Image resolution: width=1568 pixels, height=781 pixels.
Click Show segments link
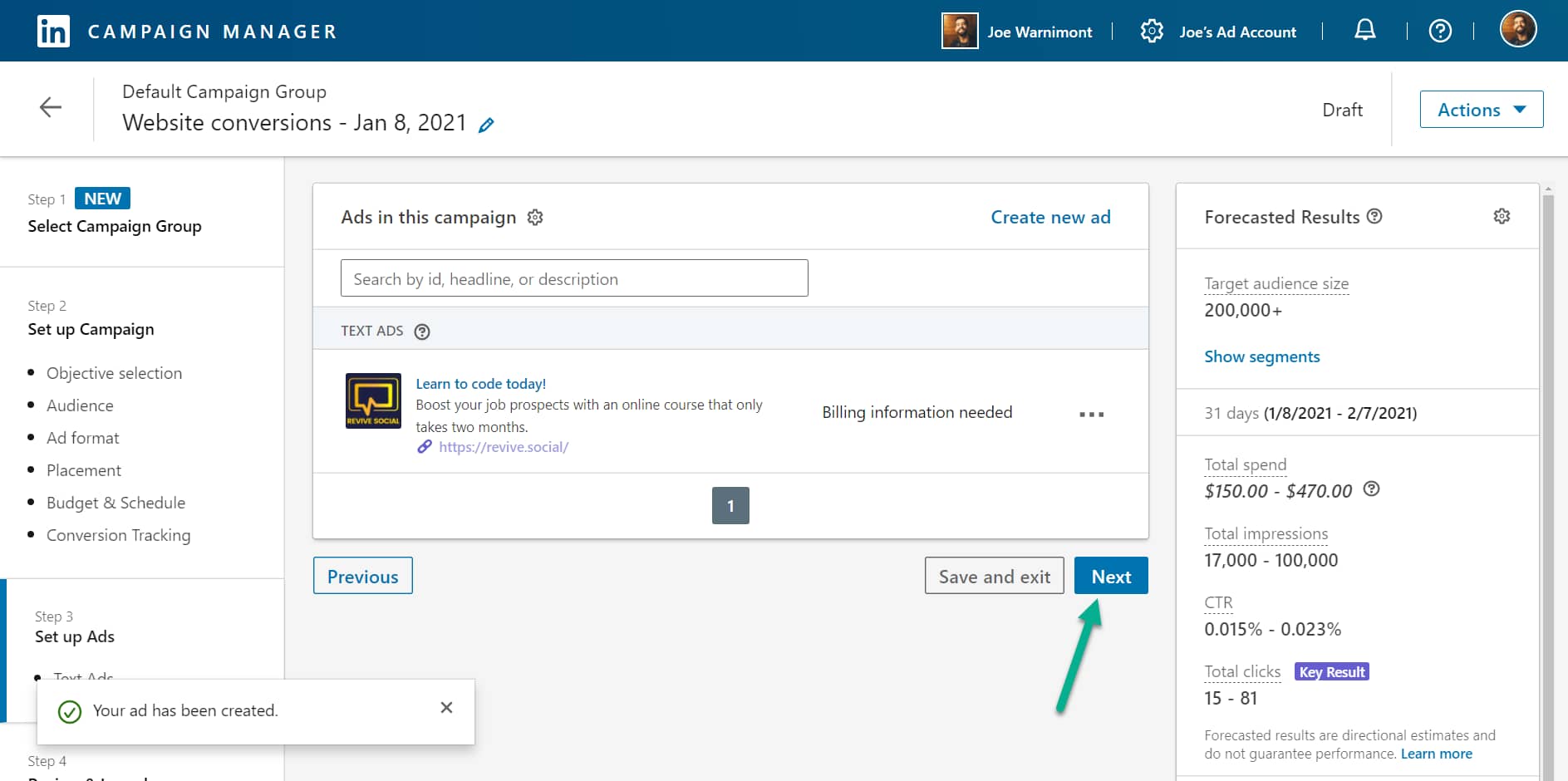tap(1261, 356)
